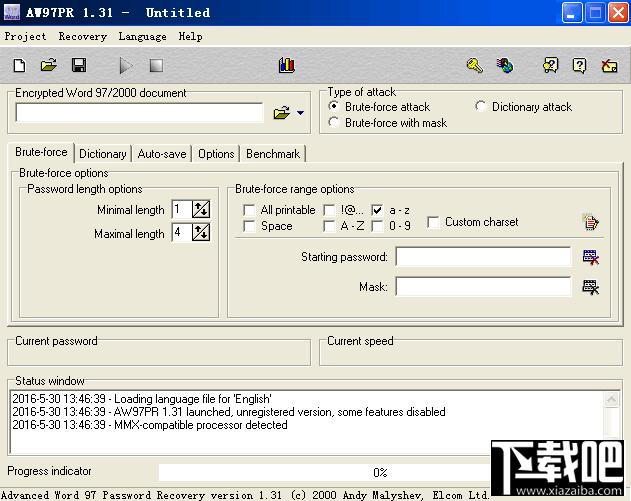
Task: Open the Help menu
Action: [190, 37]
